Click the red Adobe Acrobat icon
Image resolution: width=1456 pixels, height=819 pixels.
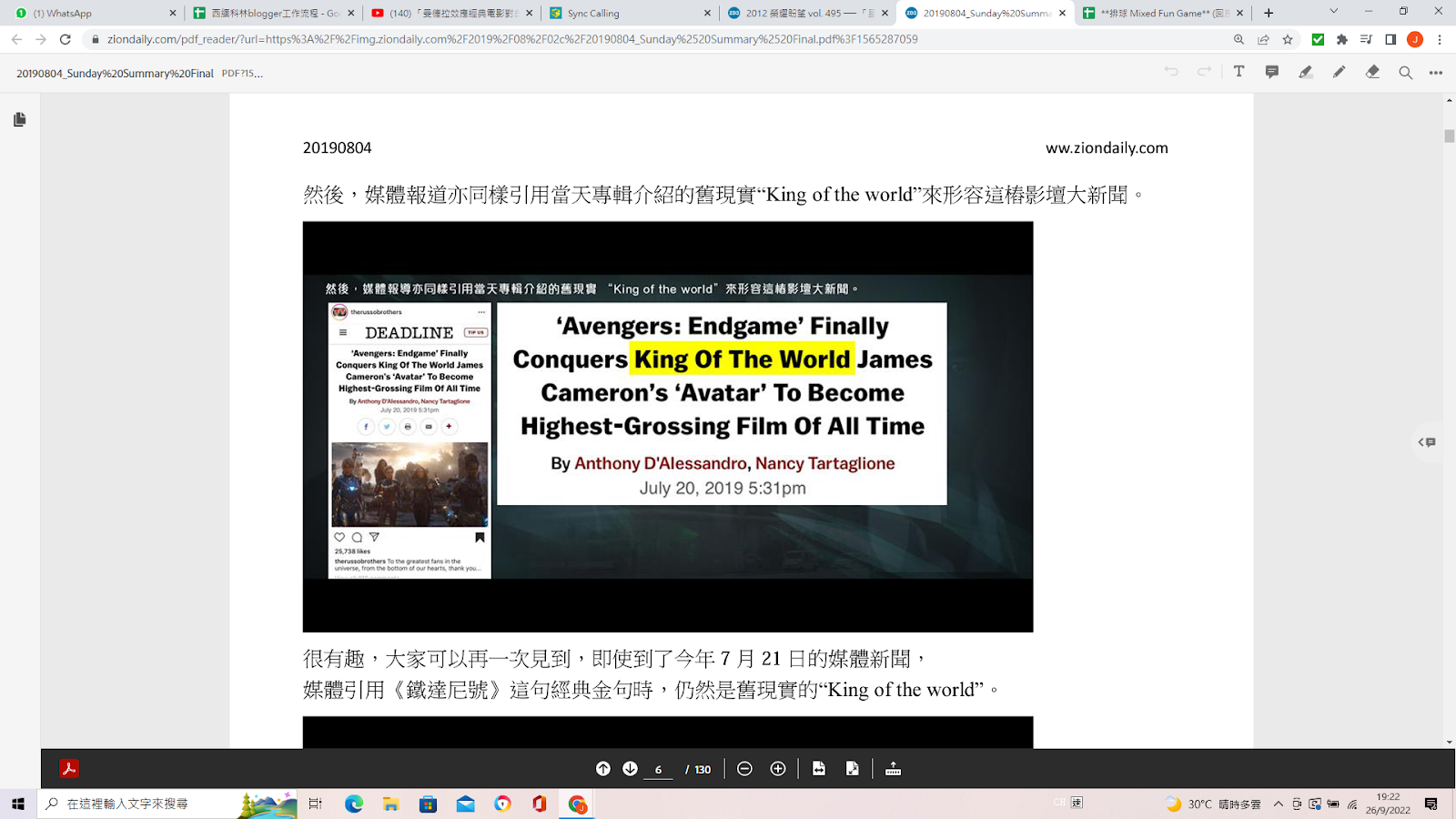click(69, 769)
